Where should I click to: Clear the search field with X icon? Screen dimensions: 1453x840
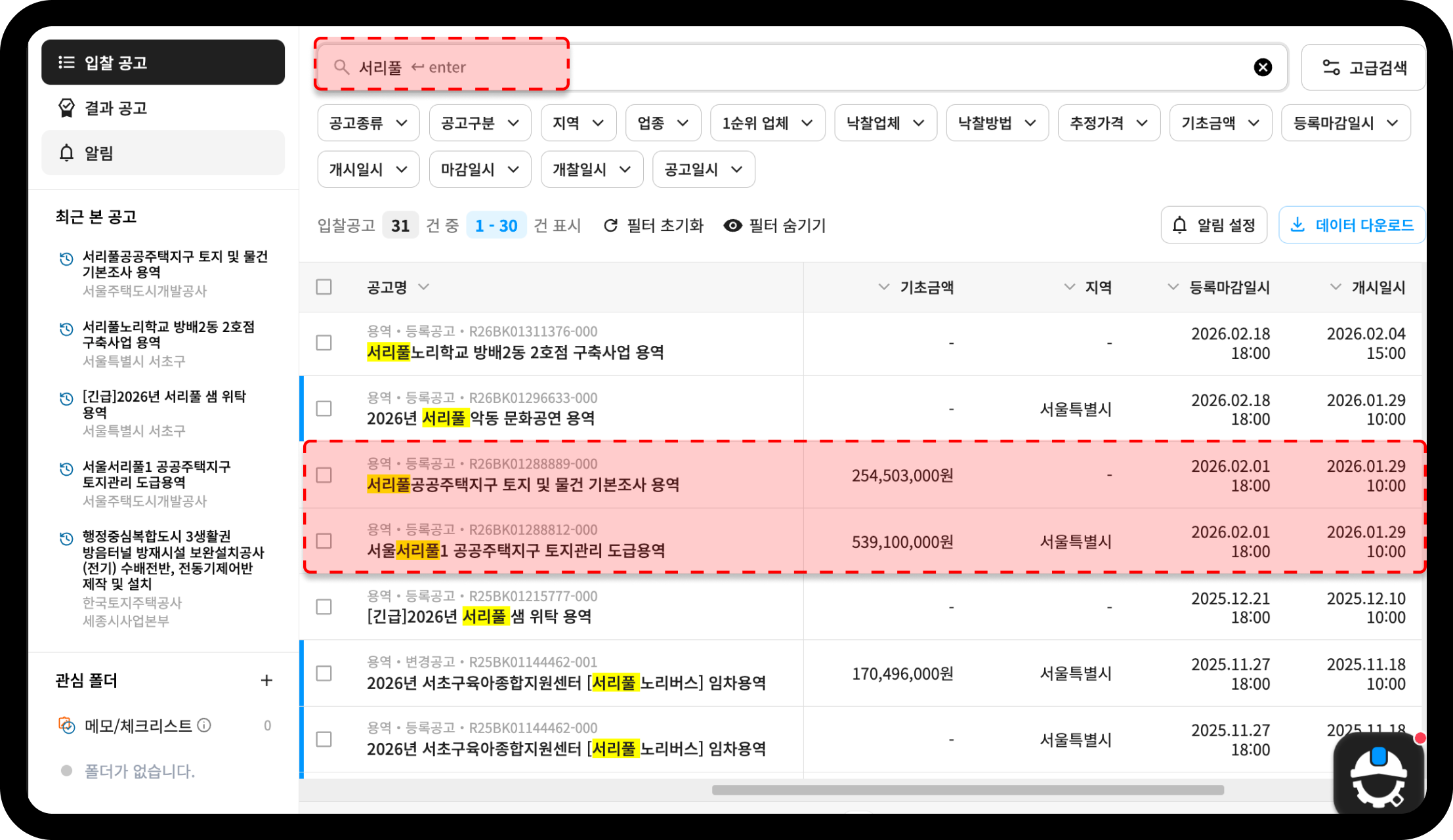pyautogui.click(x=1263, y=67)
